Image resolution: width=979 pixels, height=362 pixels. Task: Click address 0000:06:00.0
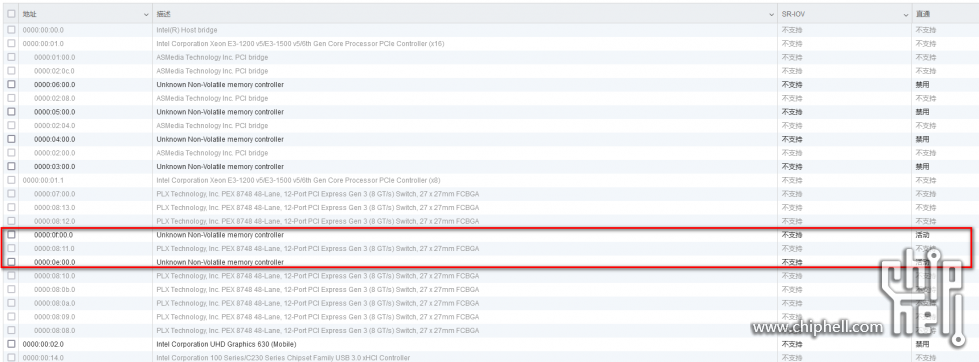(x=54, y=84)
